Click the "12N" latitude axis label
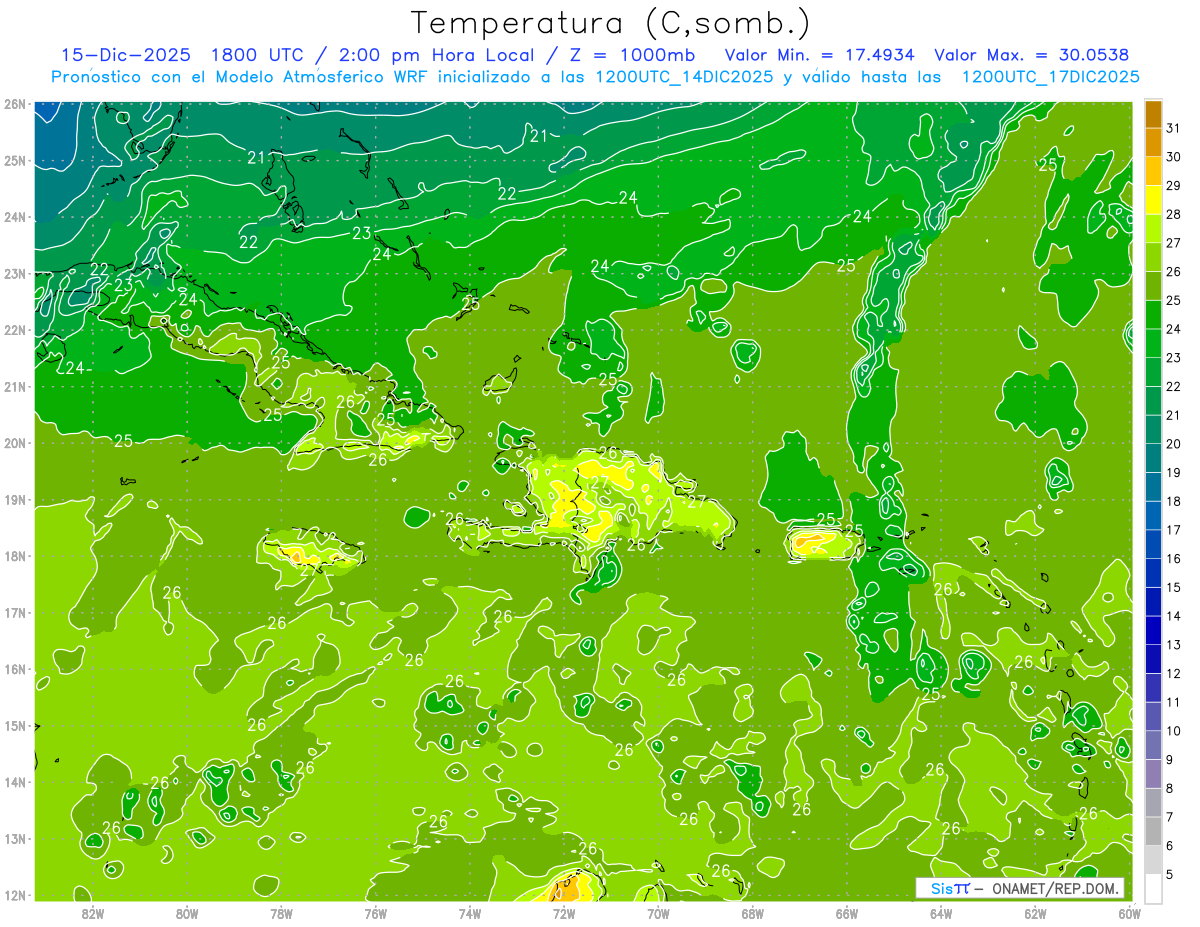 point(14,895)
